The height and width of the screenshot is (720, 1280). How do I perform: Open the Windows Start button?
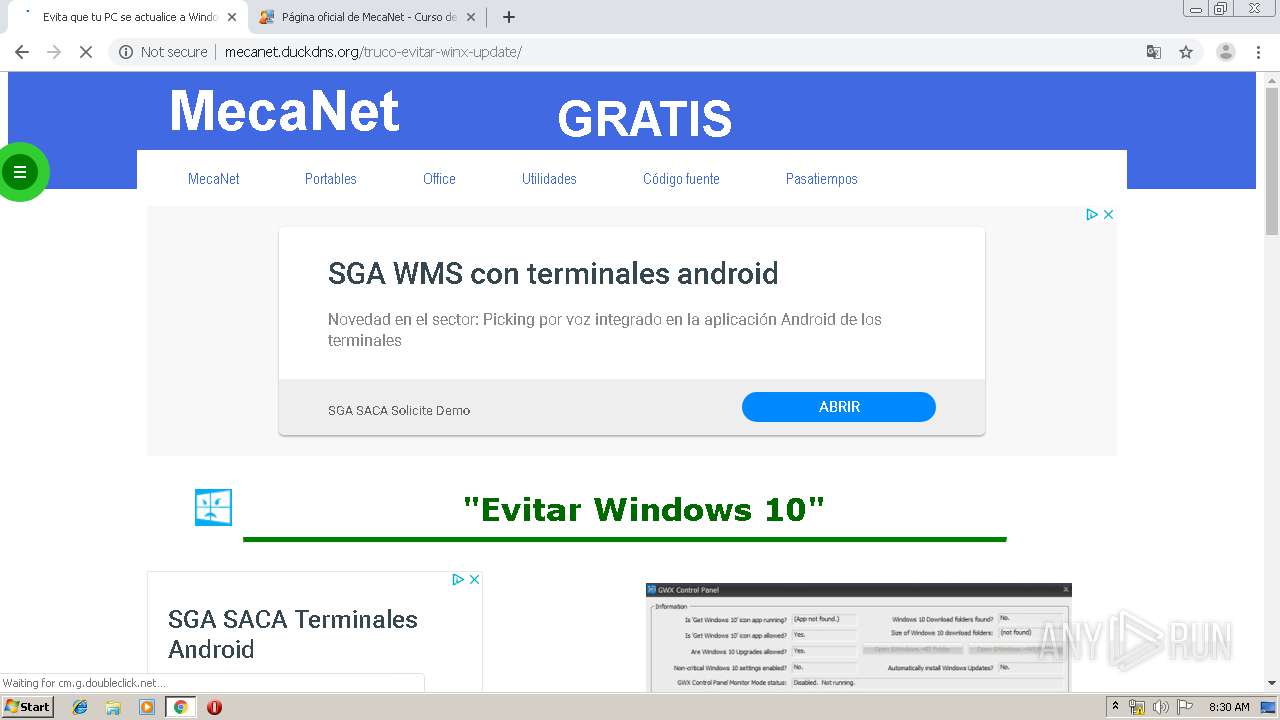pos(27,706)
